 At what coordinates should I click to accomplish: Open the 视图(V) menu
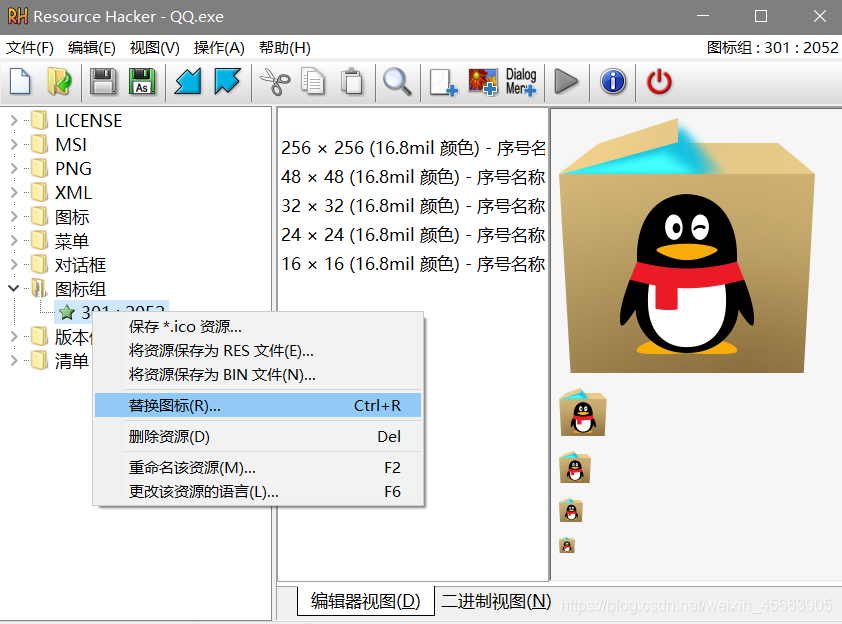click(155, 48)
